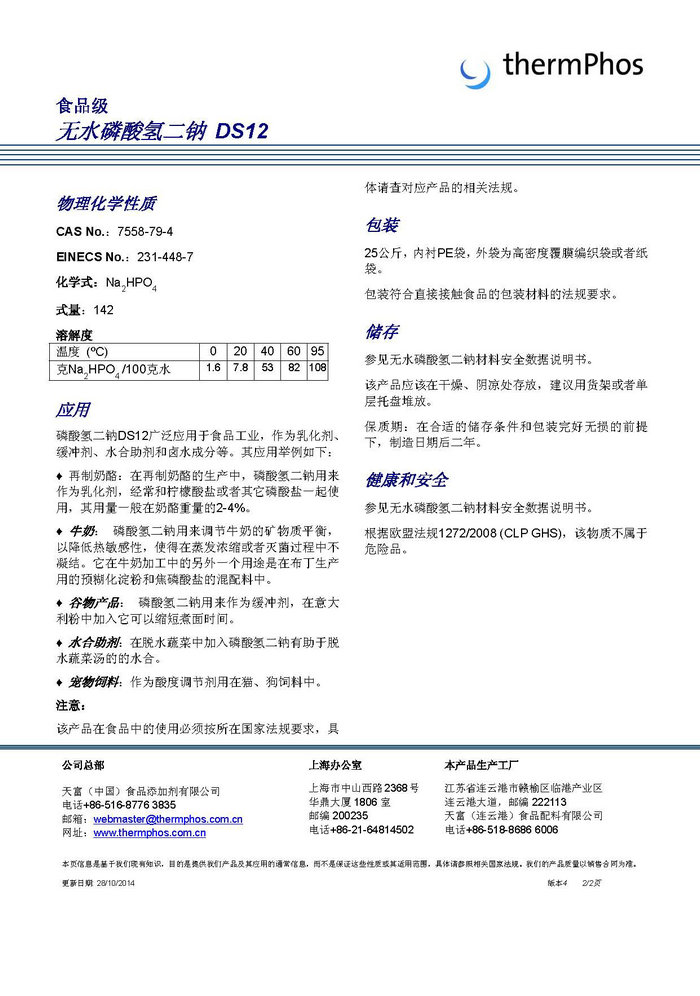This screenshot has height=996, width=700.
Task: Click the 式量 value 142
Action: (x=104, y=310)
